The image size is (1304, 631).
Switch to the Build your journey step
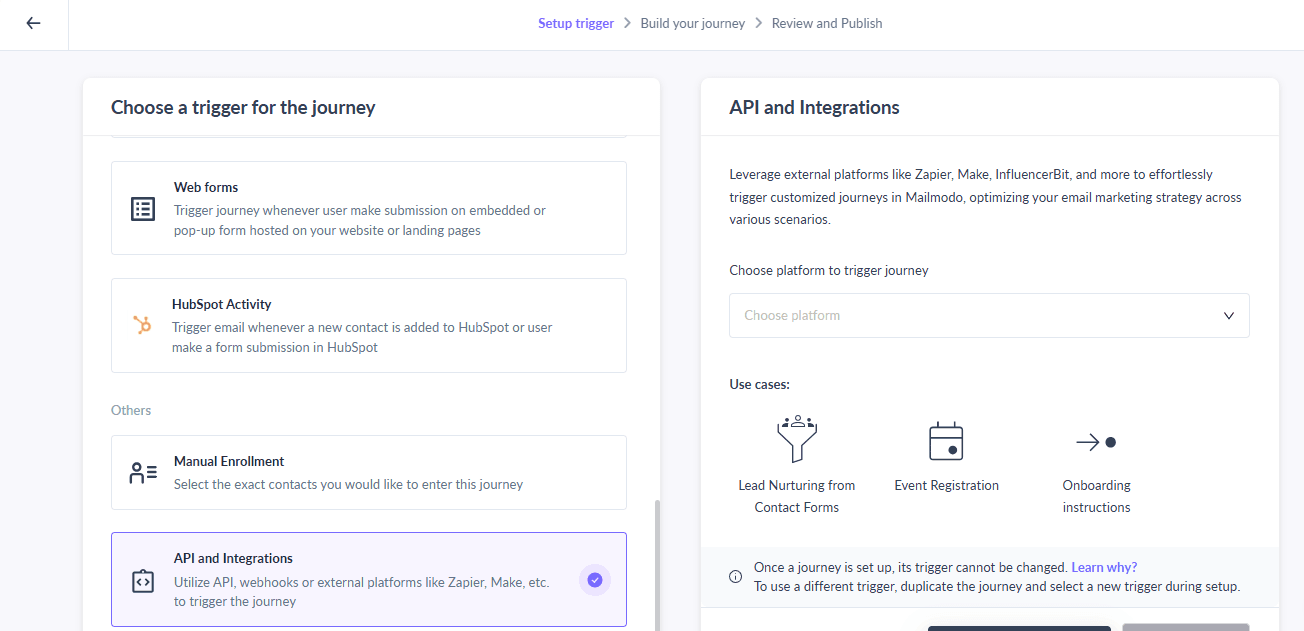point(692,22)
